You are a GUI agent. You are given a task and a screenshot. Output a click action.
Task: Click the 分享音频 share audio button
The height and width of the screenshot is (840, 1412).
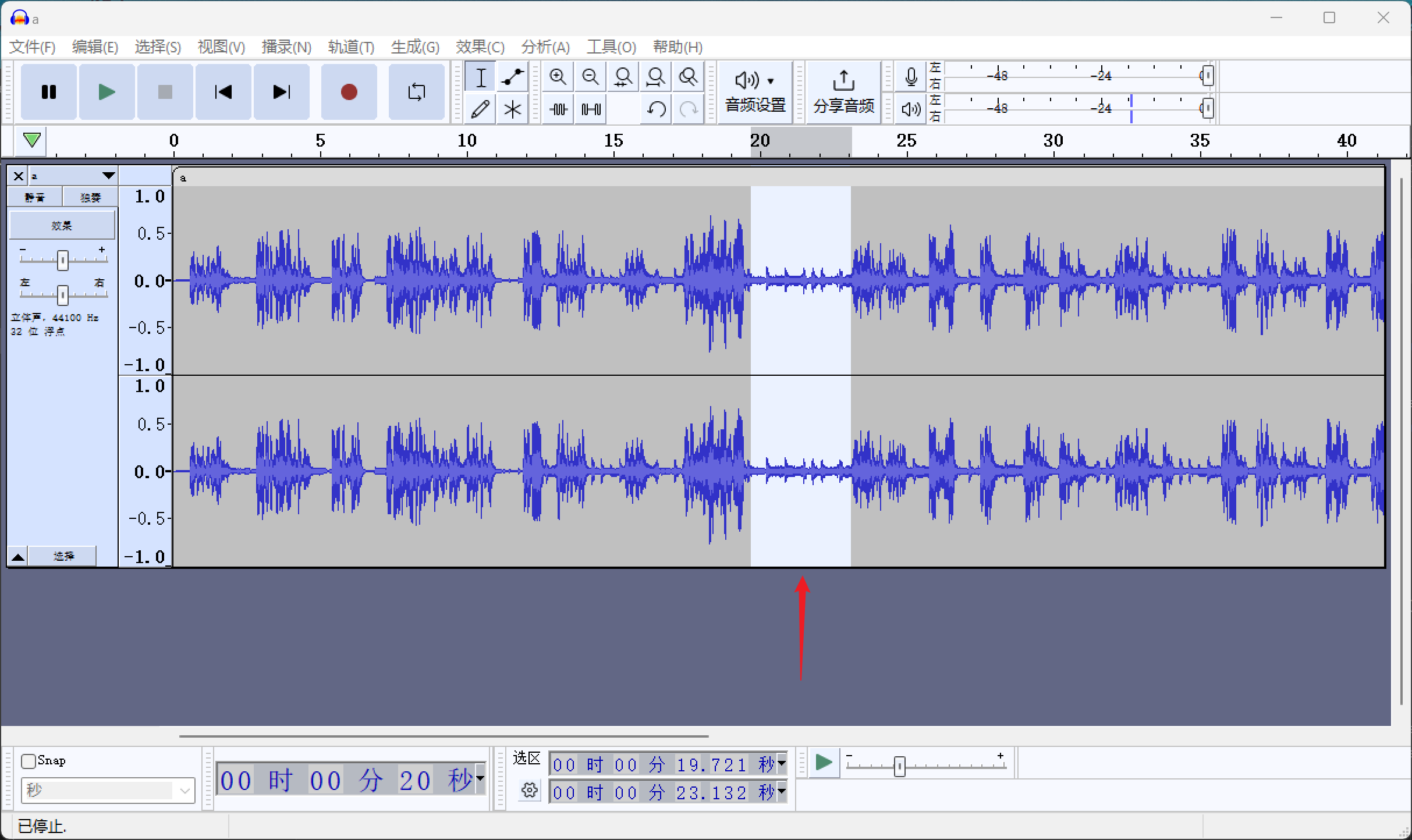pyautogui.click(x=843, y=92)
